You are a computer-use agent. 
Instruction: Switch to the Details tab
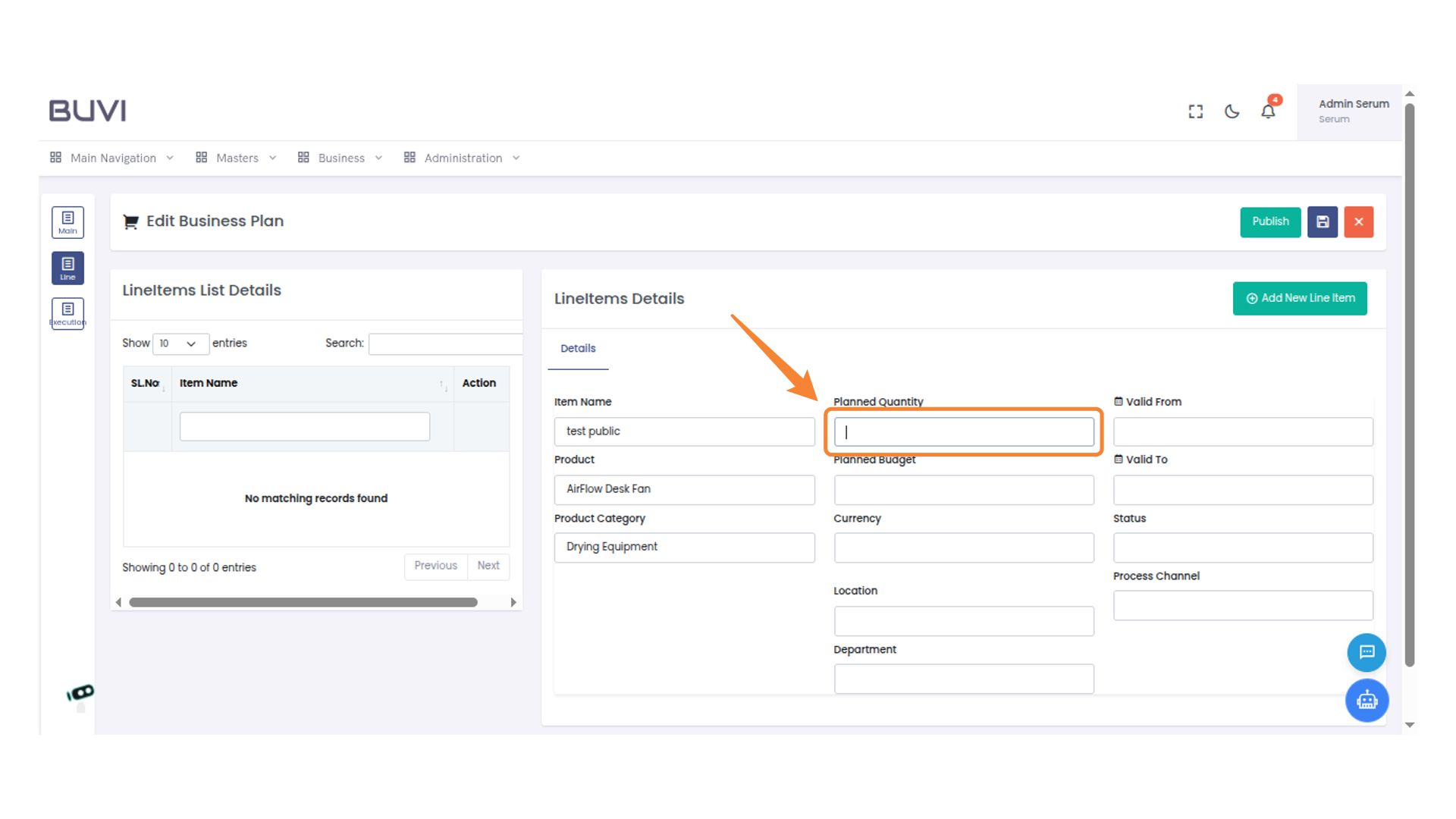[x=578, y=348]
